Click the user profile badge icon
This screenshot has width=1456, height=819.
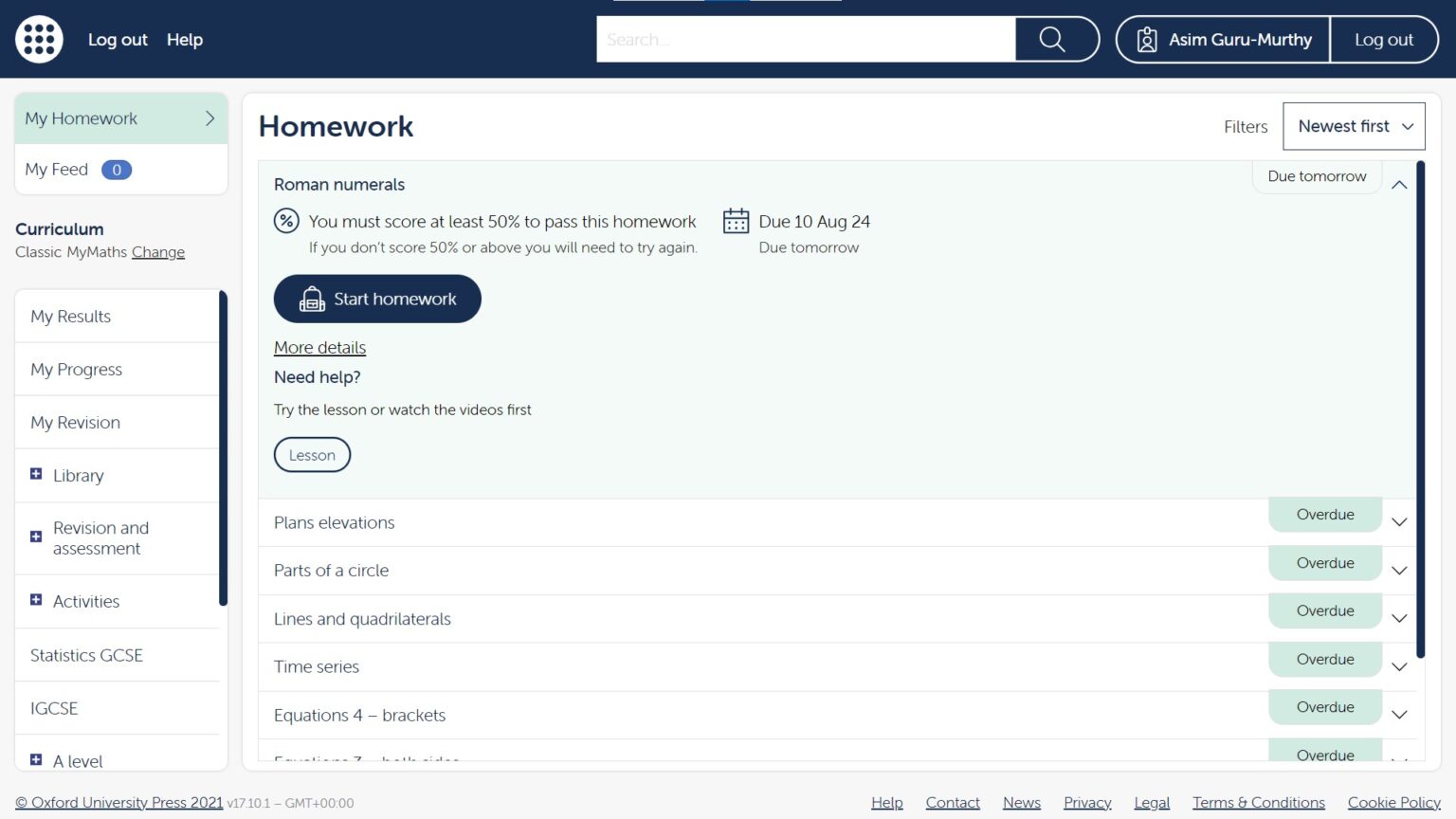tap(1147, 40)
